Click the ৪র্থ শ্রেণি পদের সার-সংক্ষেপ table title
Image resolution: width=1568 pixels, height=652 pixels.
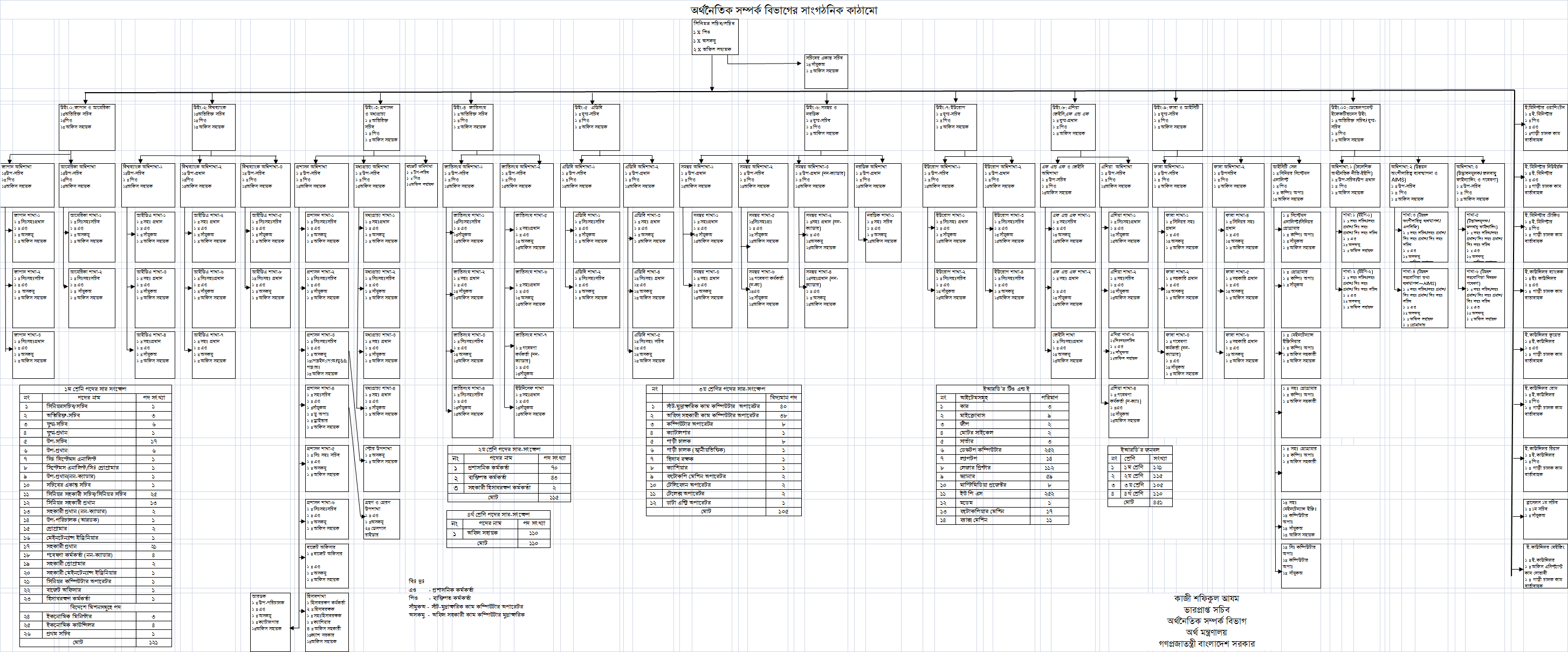click(498, 515)
